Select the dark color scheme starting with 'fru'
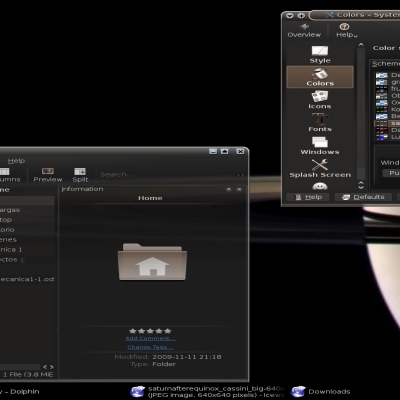 [x=387, y=89]
